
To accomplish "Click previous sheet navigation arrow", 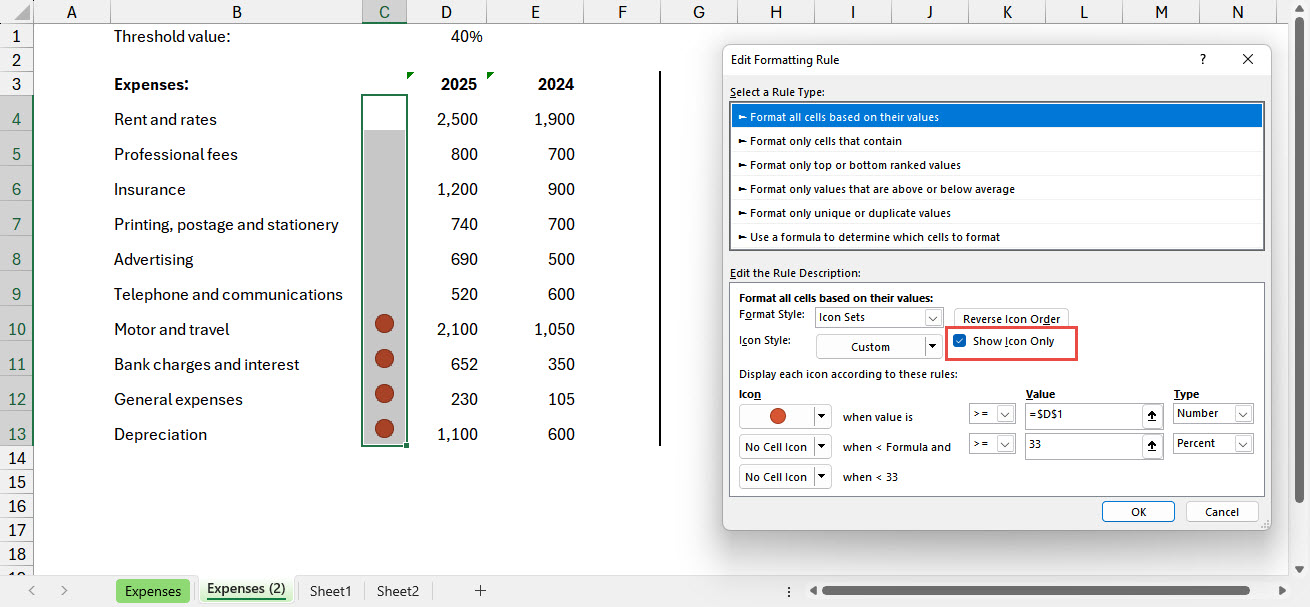I will click(33, 591).
